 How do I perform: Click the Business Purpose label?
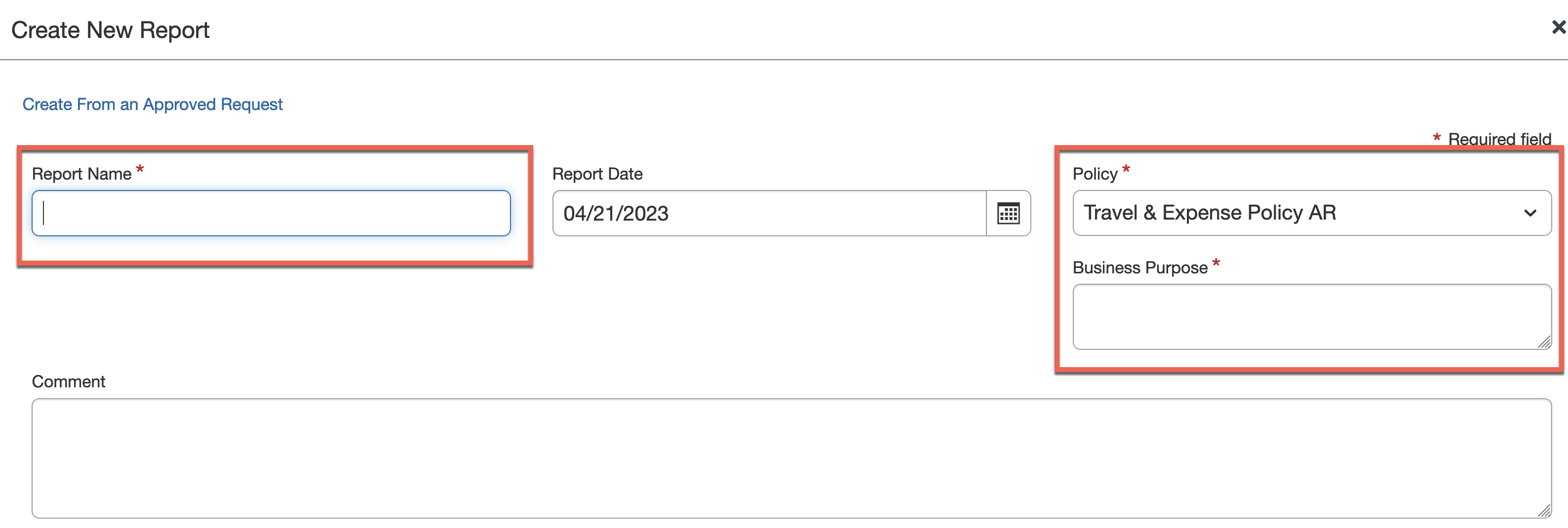point(1139,267)
